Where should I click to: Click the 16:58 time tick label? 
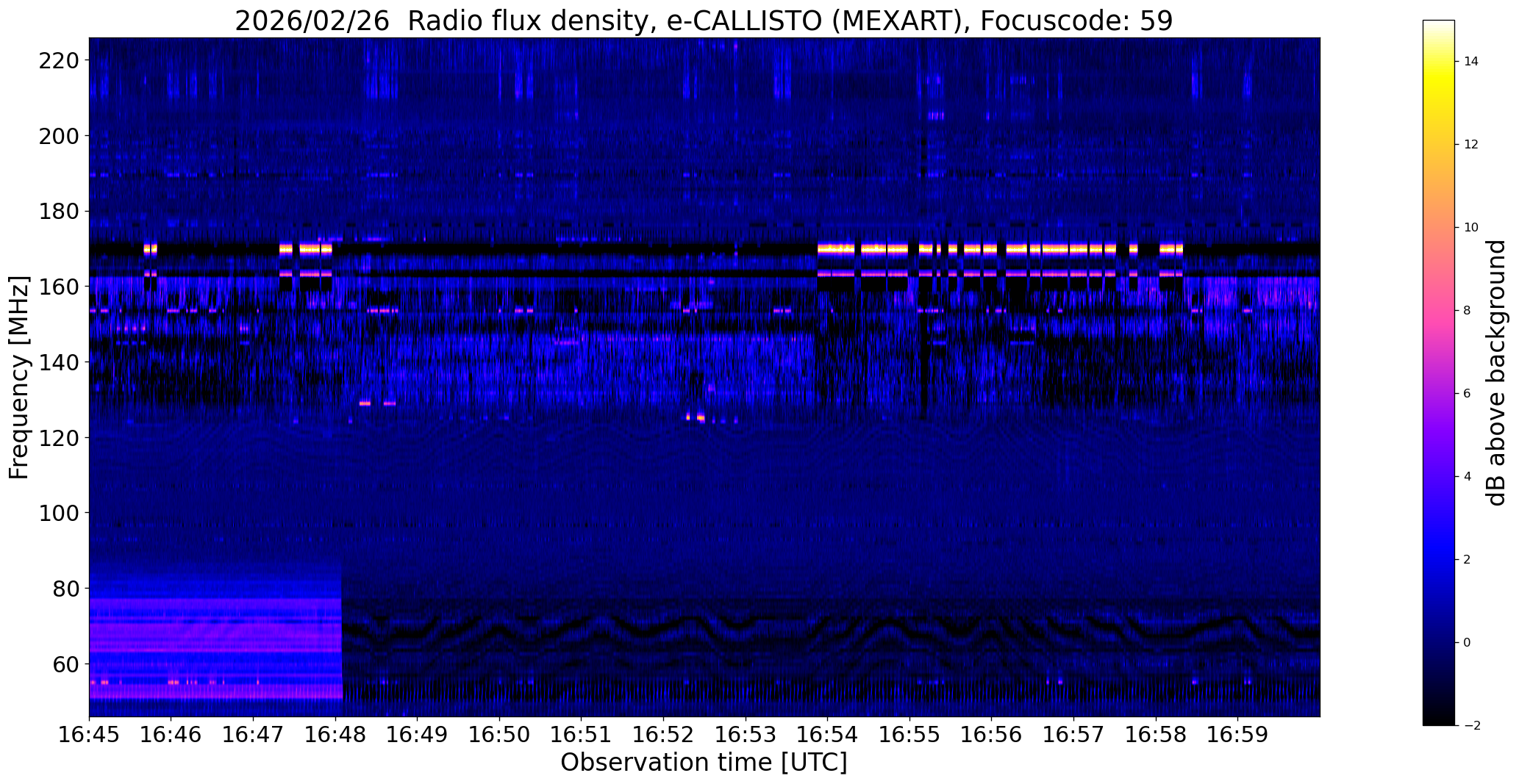coord(1157,735)
